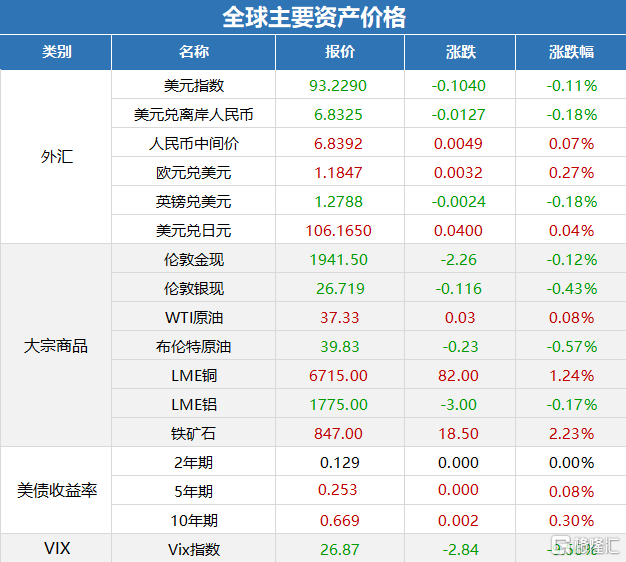
Task: Click the change value 0.0032
Action: click(x=458, y=173)
